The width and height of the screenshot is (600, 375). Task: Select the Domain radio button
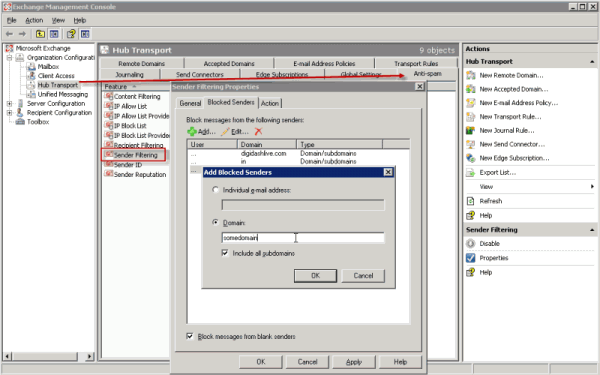(215, 222)
